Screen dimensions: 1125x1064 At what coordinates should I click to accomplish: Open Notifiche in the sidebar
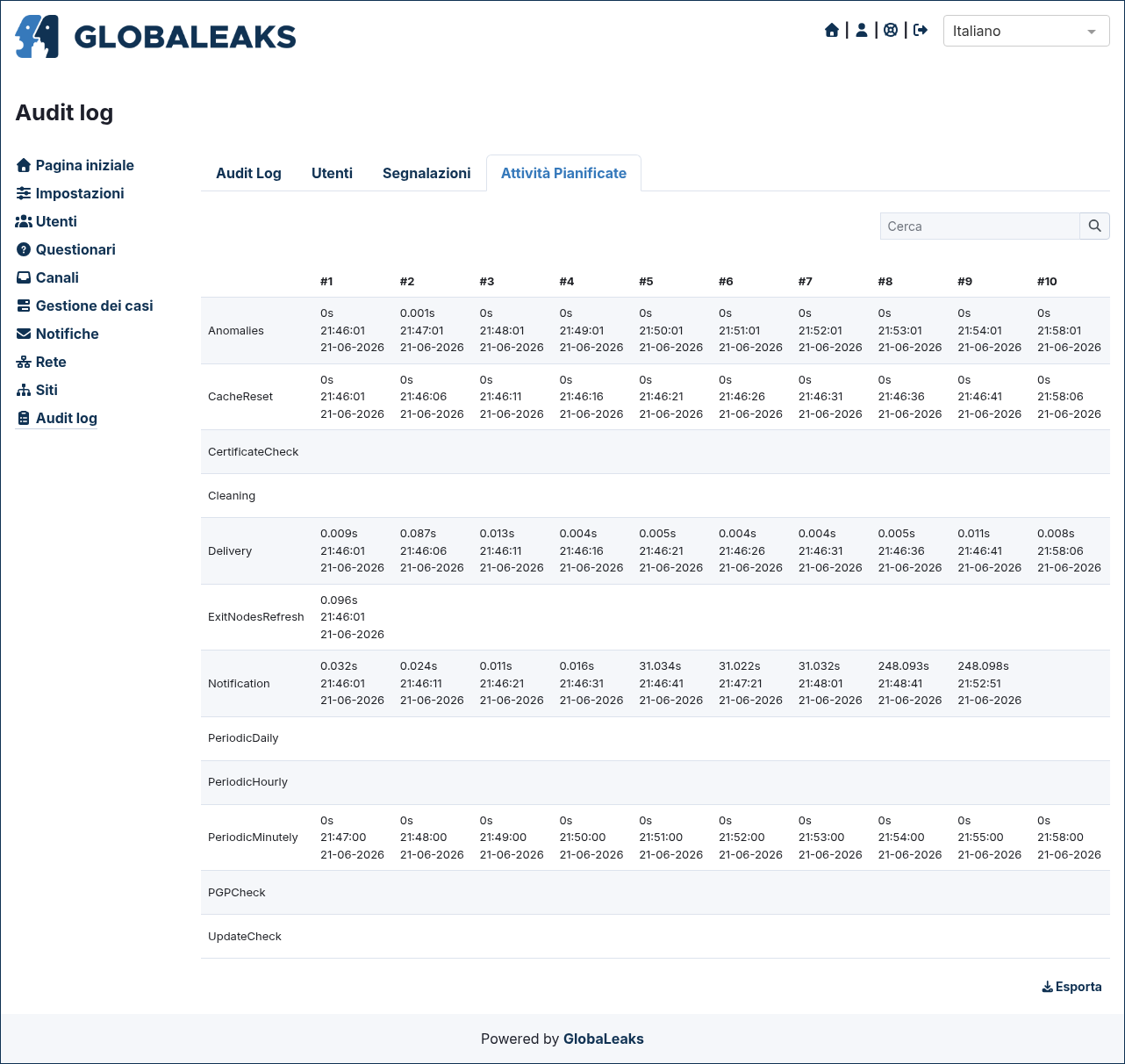tap(67, 334)
